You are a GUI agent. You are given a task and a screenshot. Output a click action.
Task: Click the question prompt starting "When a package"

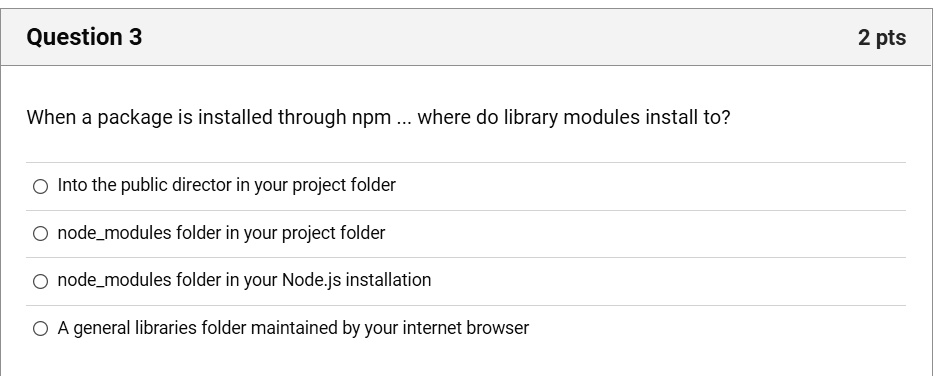(x=378, y=117)
